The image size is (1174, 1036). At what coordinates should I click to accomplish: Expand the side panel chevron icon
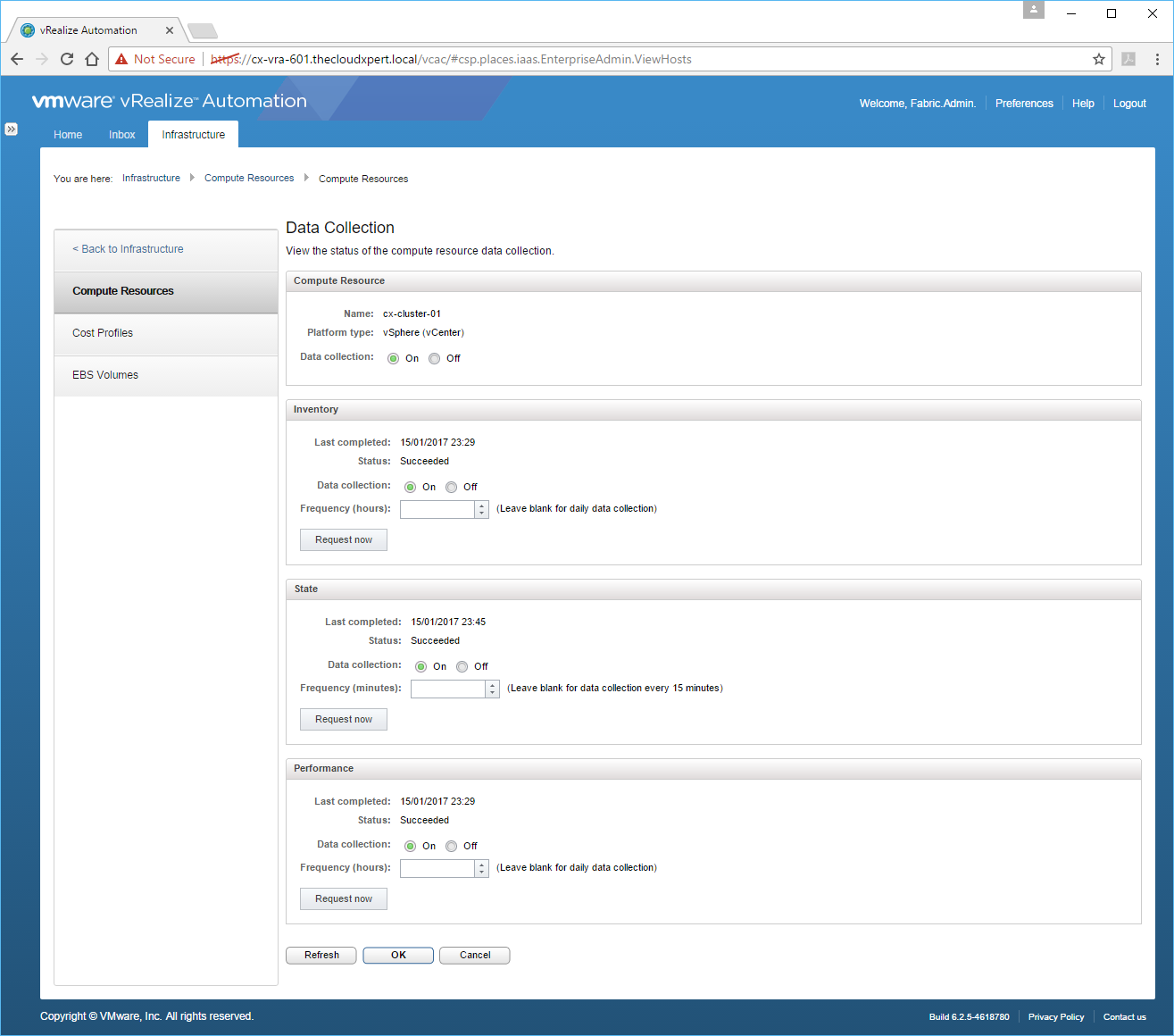[11, 129]
